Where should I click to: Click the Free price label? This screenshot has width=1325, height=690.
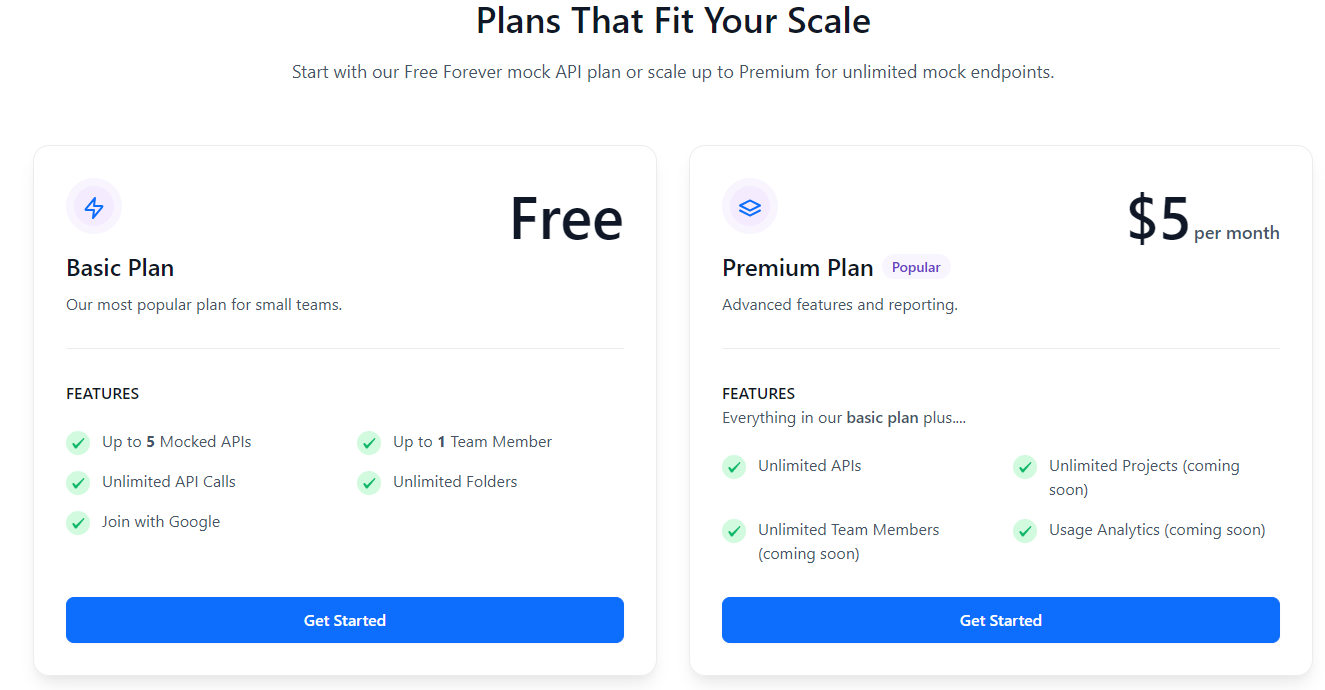point(566,219)
